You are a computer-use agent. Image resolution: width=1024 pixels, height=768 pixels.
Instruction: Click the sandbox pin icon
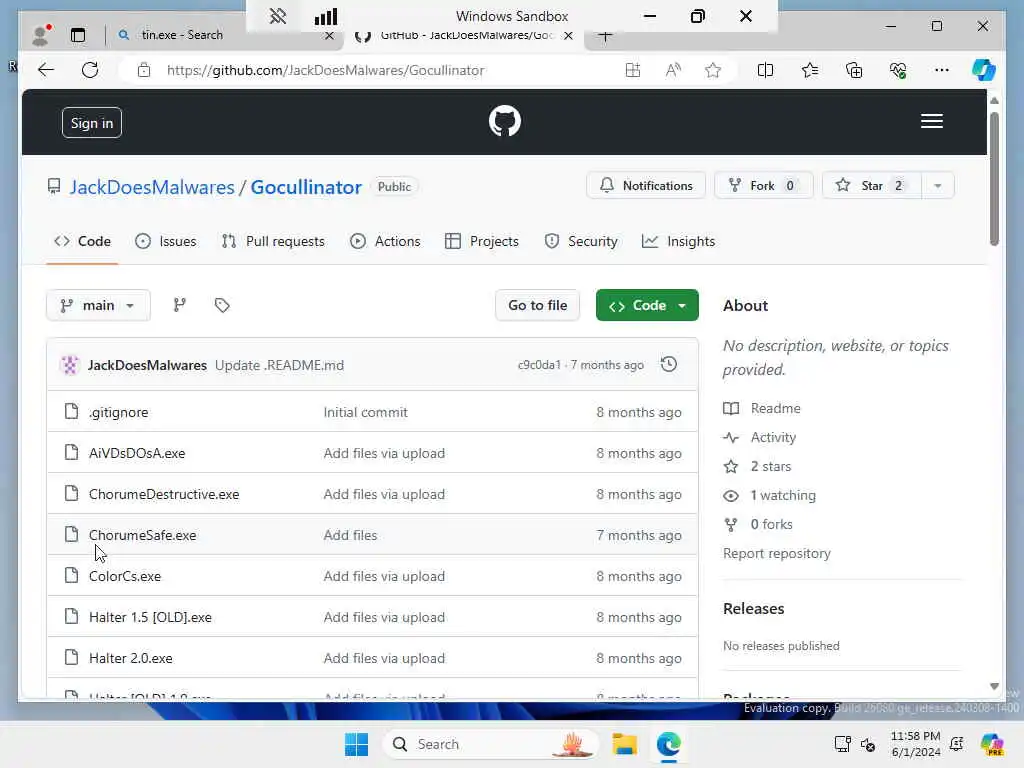[278, 16]
